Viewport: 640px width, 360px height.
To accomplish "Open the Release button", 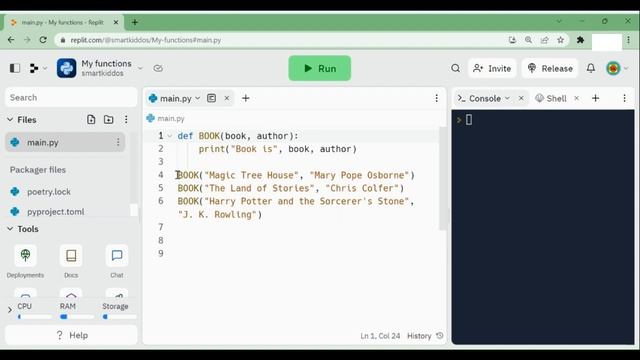I will 550,68.
